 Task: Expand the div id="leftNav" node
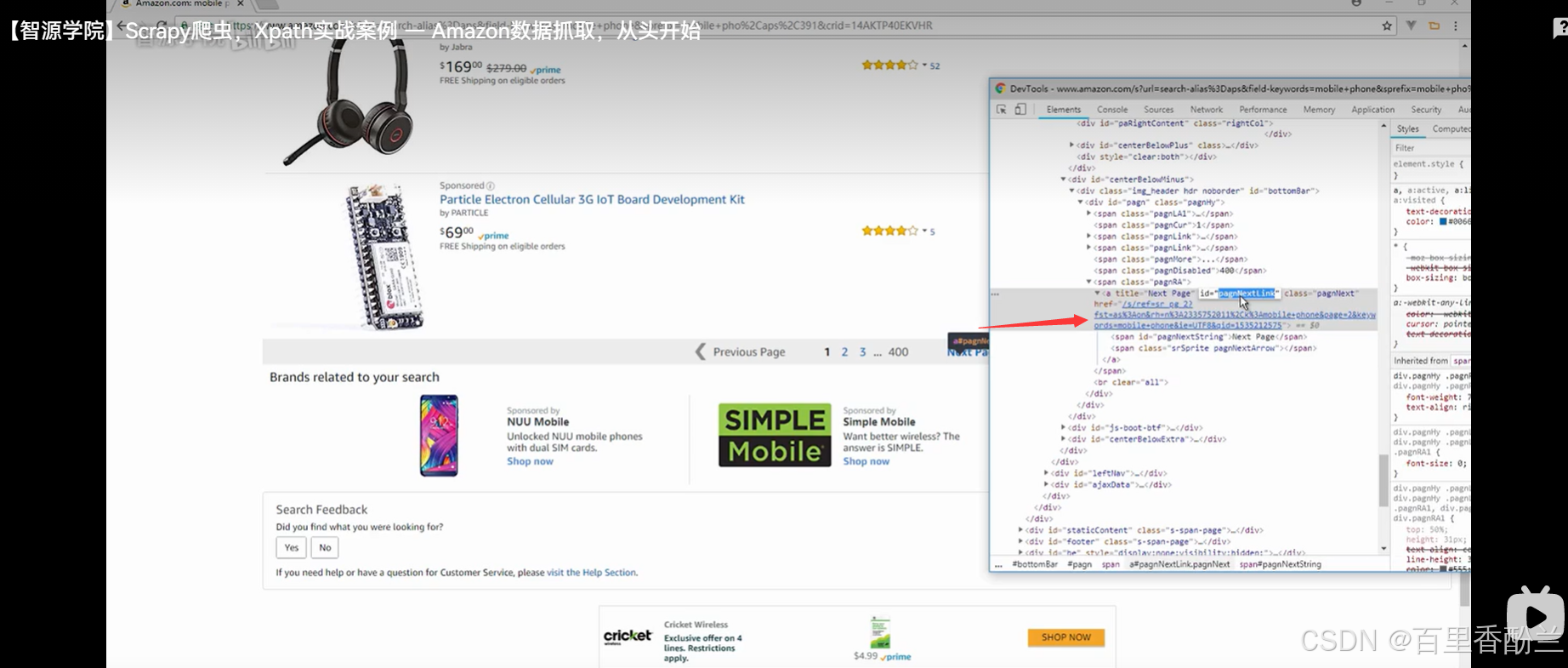(x=1046, y=473)
